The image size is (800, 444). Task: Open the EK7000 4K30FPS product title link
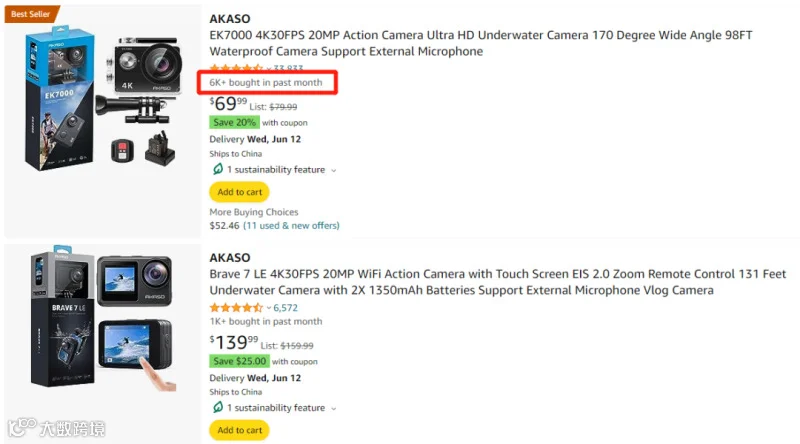[x=481, y=43]
